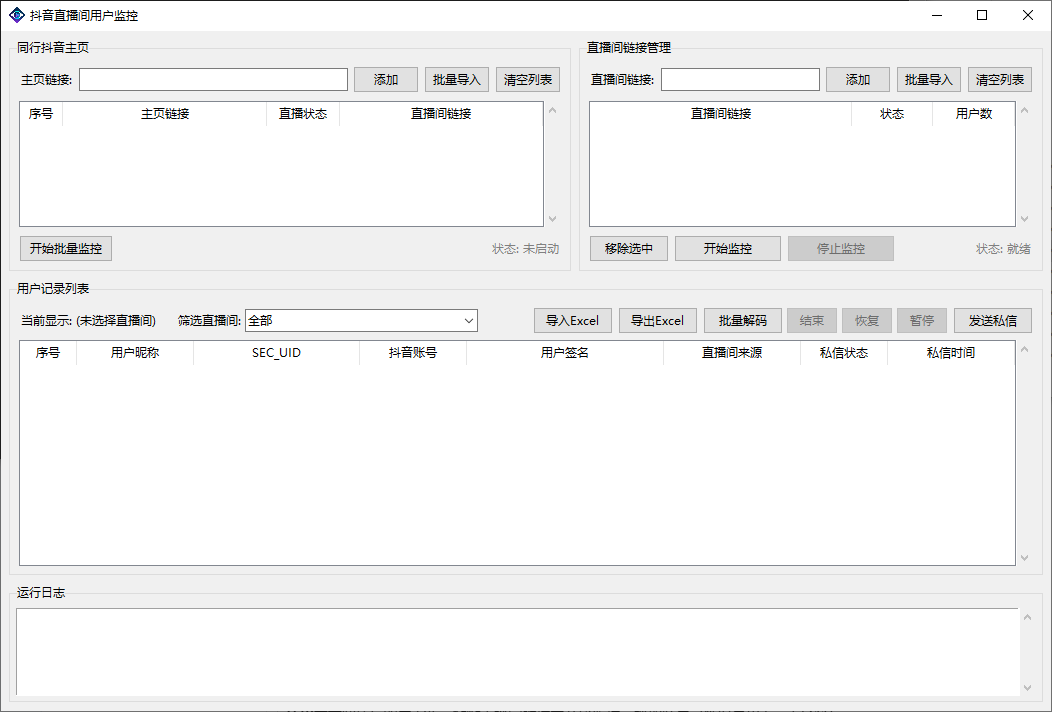Click 清空列表 in the 直播间链接管理 panel
This screenshot has width=1052, height=712.
coord(1000,79)
